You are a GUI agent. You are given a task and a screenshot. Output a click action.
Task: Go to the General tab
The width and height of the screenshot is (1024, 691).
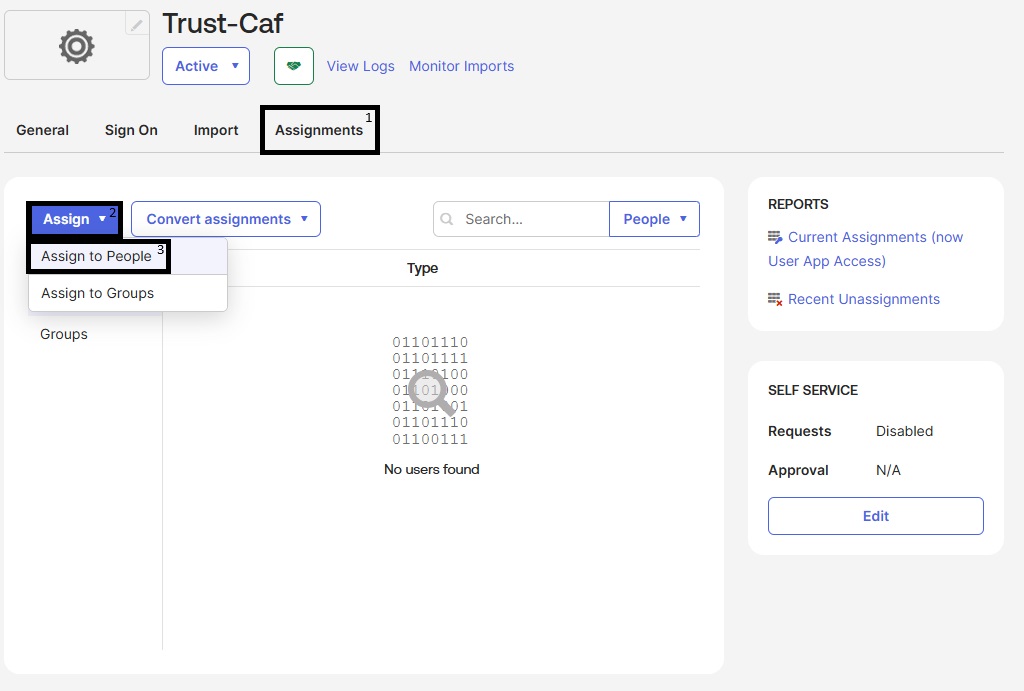[x=42, y=130]
